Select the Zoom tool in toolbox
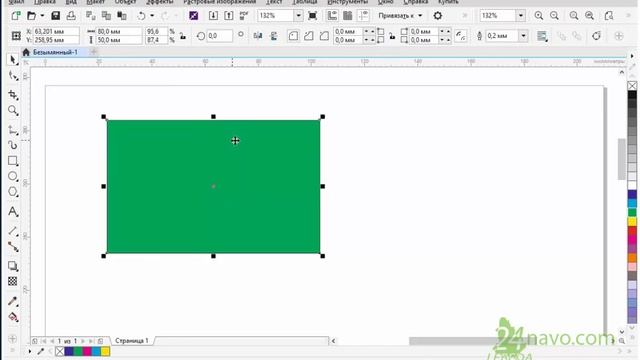The width and height of the screenshot is (640, 360). (13, 111)
